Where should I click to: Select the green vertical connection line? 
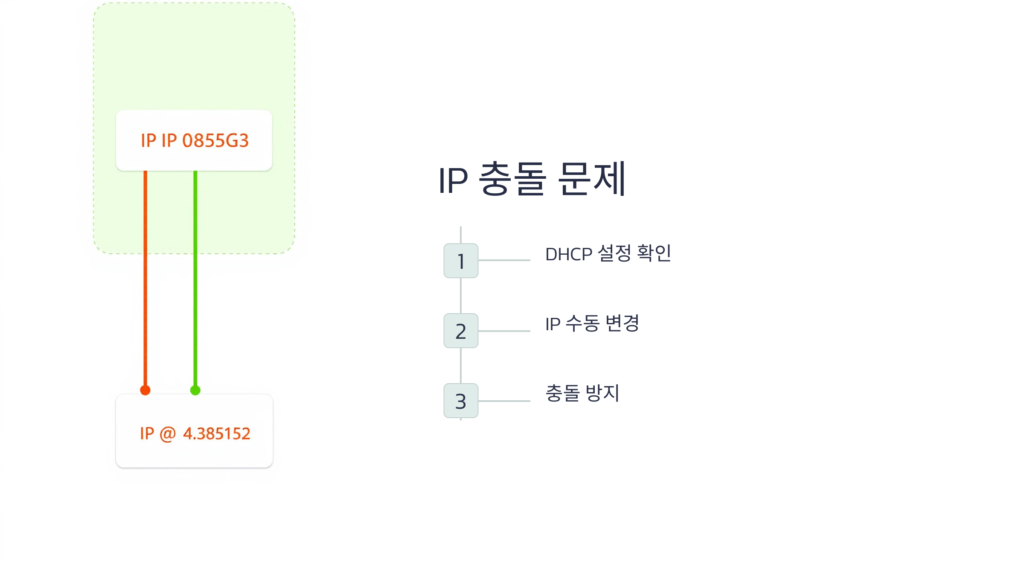coord(195,280)
